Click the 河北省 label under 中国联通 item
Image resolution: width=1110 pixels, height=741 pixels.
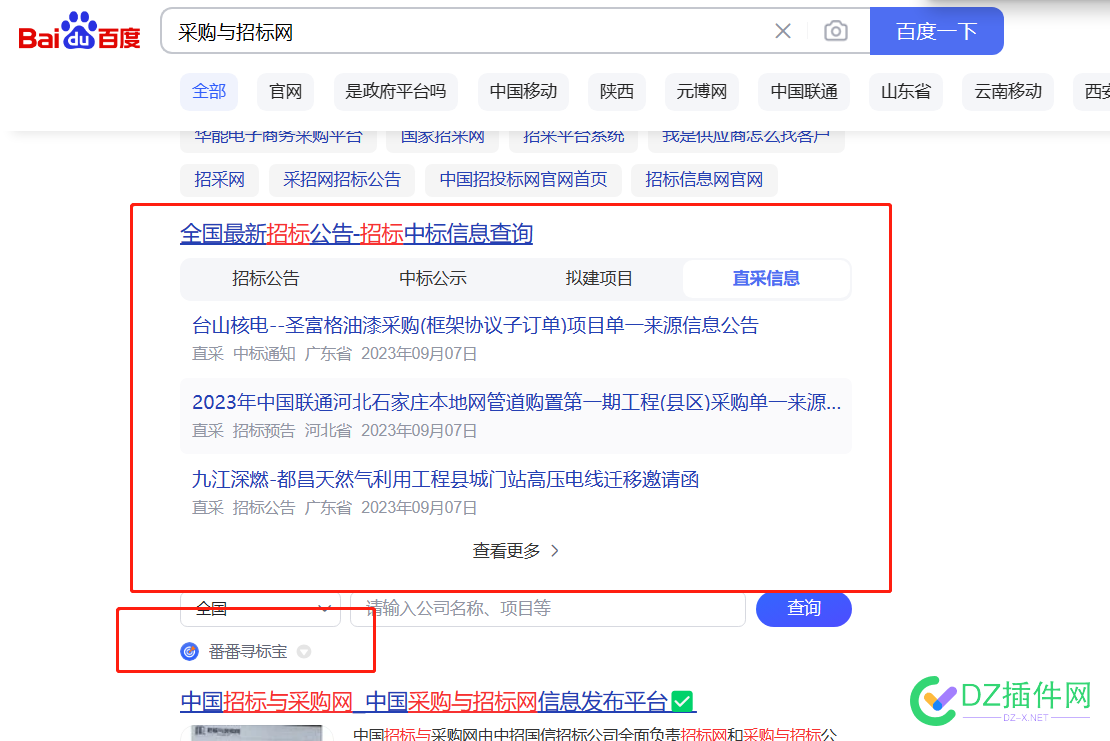(x=328, y=431)
